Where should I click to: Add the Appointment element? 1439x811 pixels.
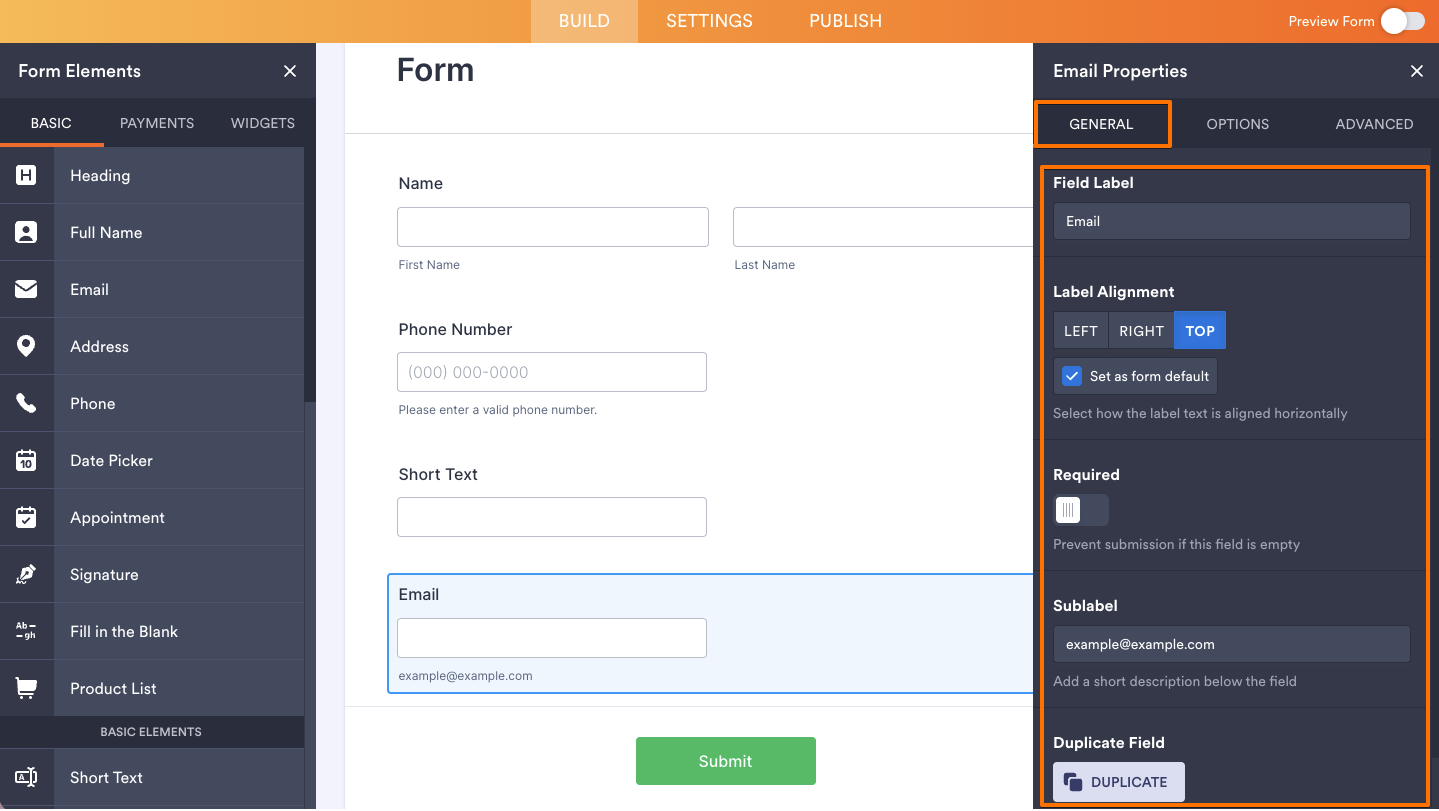[x=152, y=517]
